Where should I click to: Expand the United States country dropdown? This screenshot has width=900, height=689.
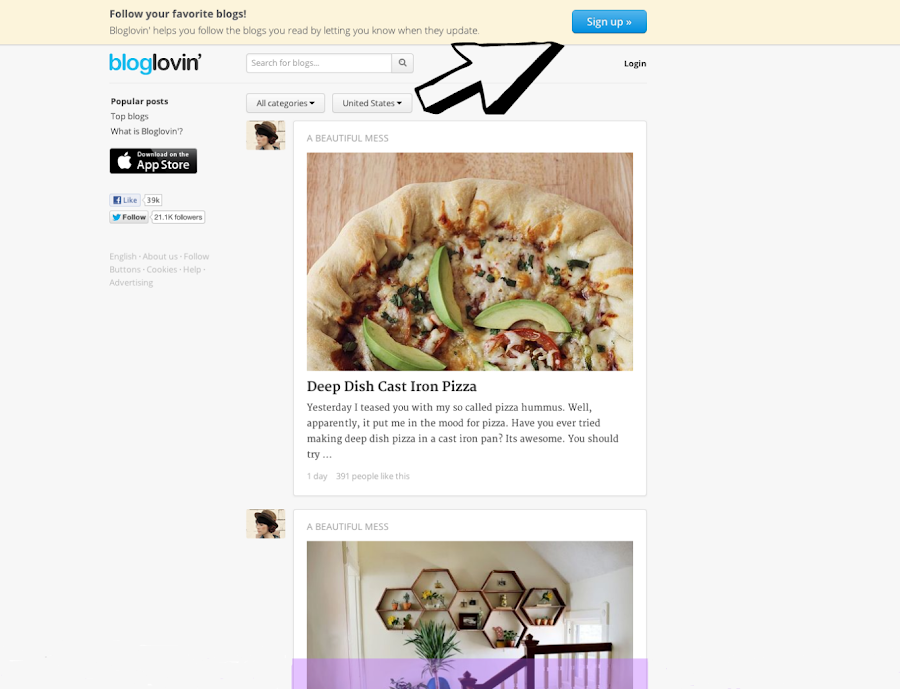(x=372, y=103)
